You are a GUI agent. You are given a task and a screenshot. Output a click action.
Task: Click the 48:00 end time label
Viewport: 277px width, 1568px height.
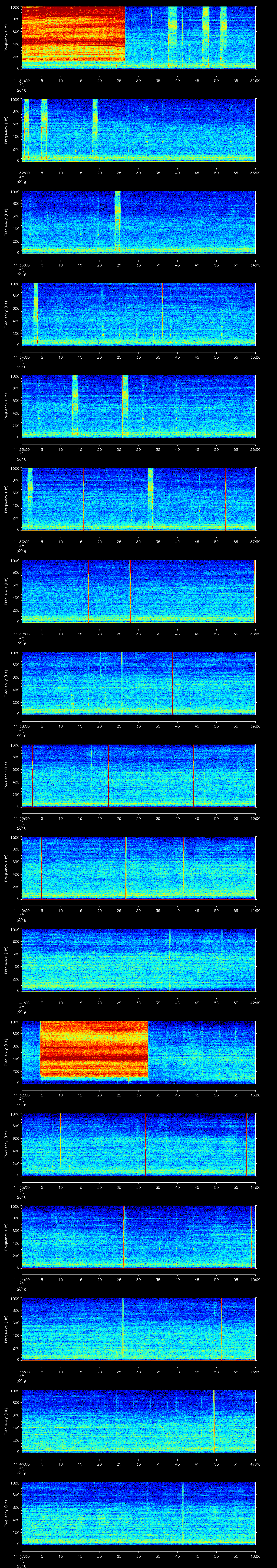(255, 1556)
